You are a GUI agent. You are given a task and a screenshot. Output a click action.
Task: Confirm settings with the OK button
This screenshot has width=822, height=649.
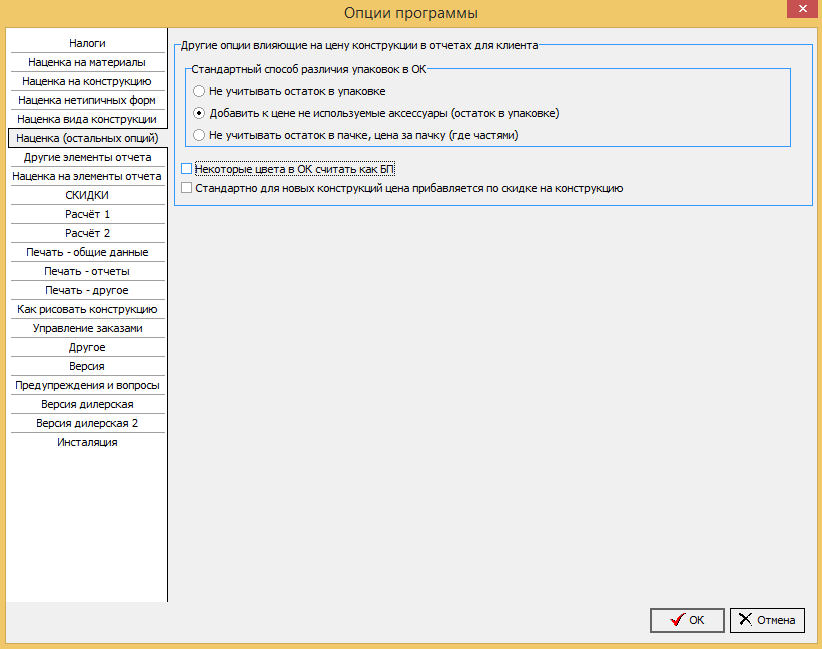pos(687,620)
